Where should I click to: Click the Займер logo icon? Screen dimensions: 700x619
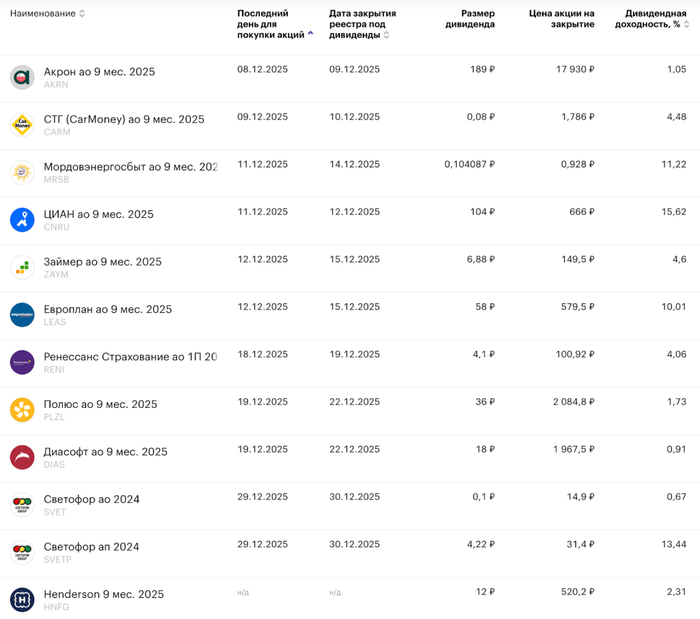point(22,267)
